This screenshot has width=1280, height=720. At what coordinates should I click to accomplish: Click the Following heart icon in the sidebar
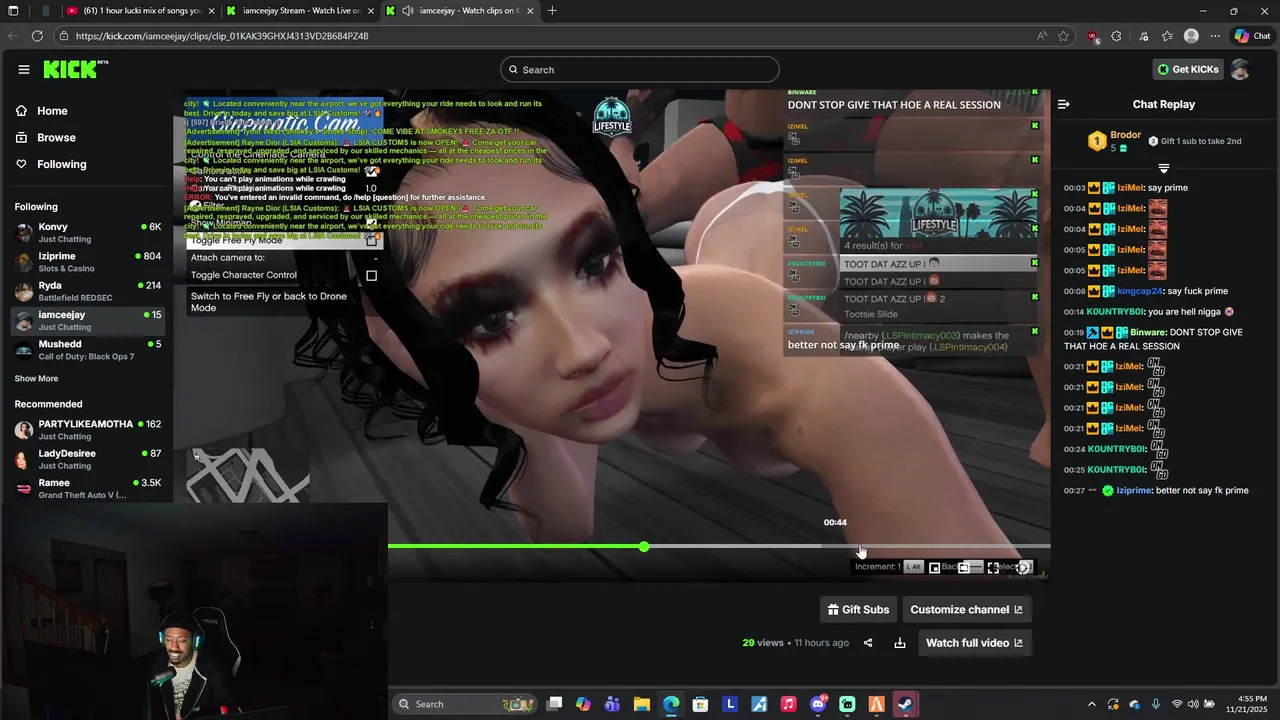(22, 164)
